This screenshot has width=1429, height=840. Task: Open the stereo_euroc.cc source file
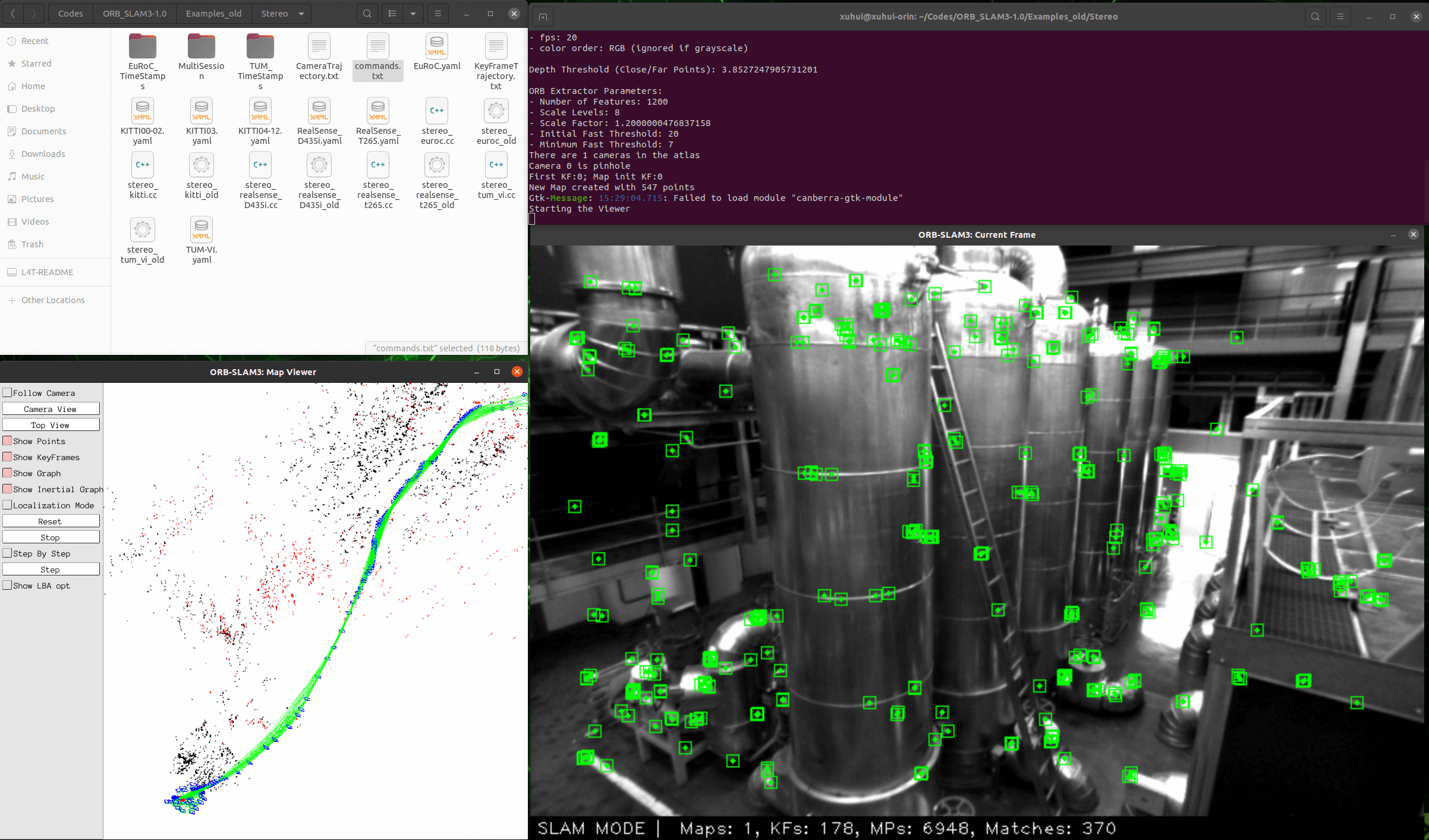click(x=437, y=111)
